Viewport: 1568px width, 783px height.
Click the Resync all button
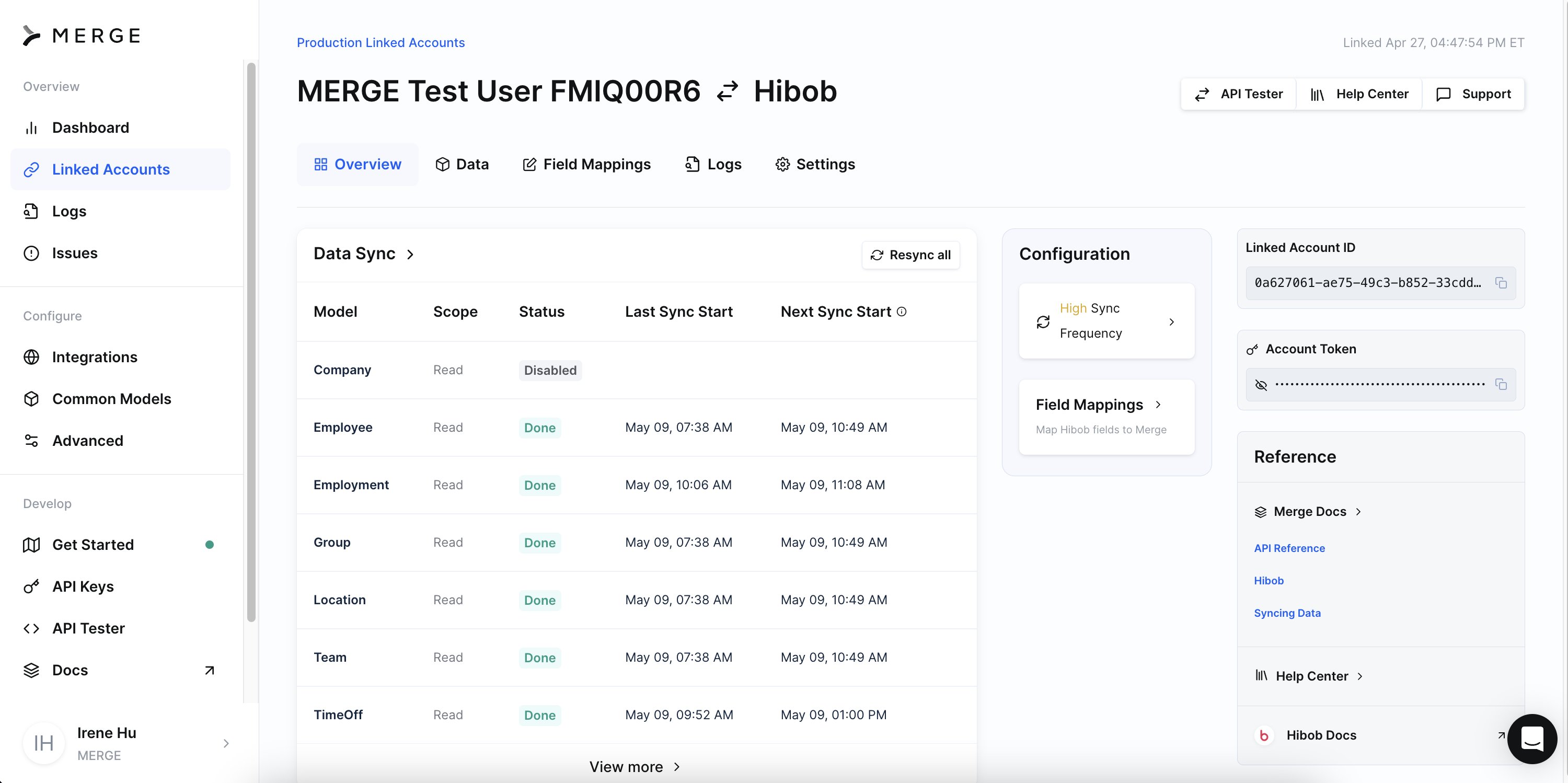[910, 255]
